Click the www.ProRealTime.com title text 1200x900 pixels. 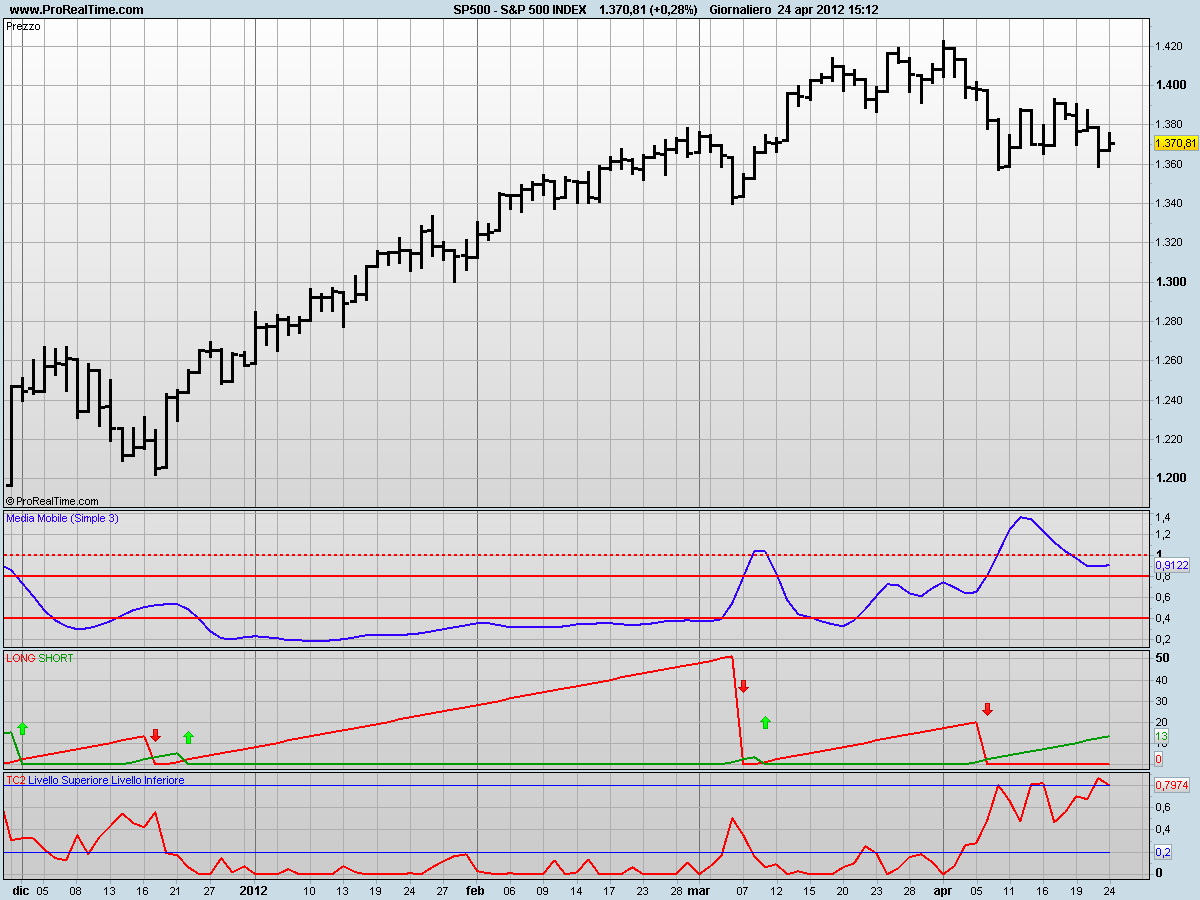click(76, 10)
